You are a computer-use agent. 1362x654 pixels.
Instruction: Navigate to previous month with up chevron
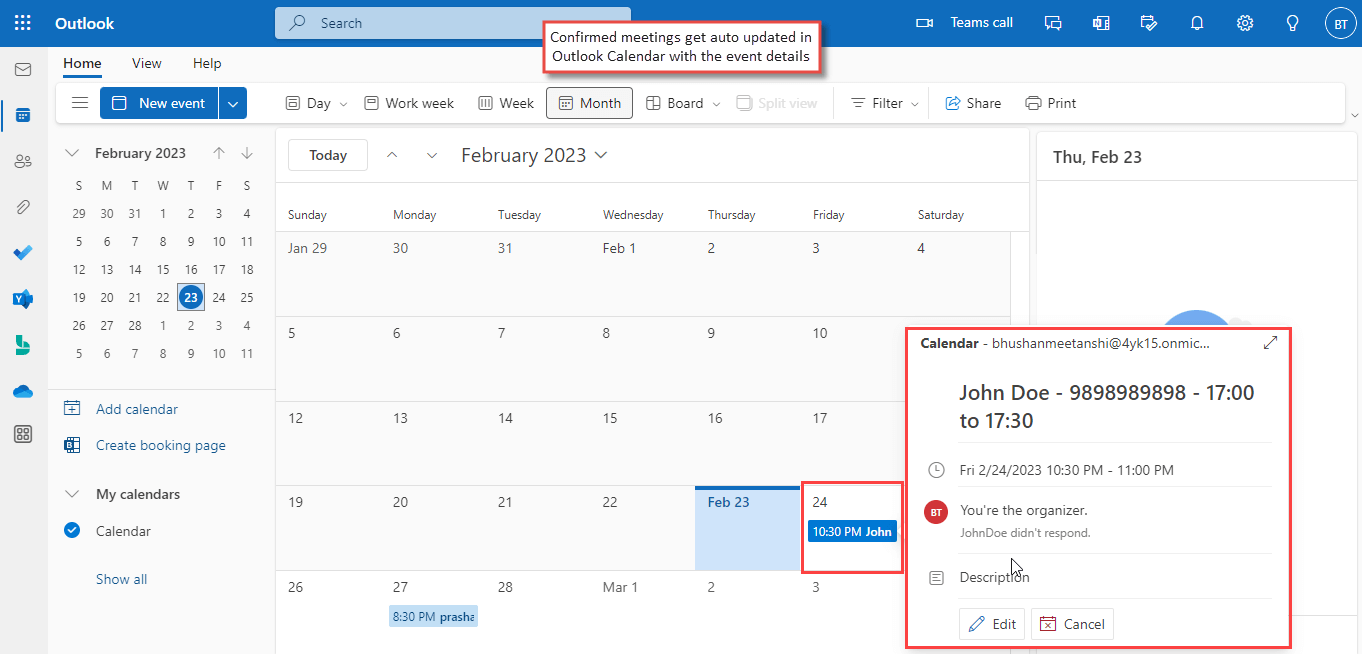click(392, 155)
